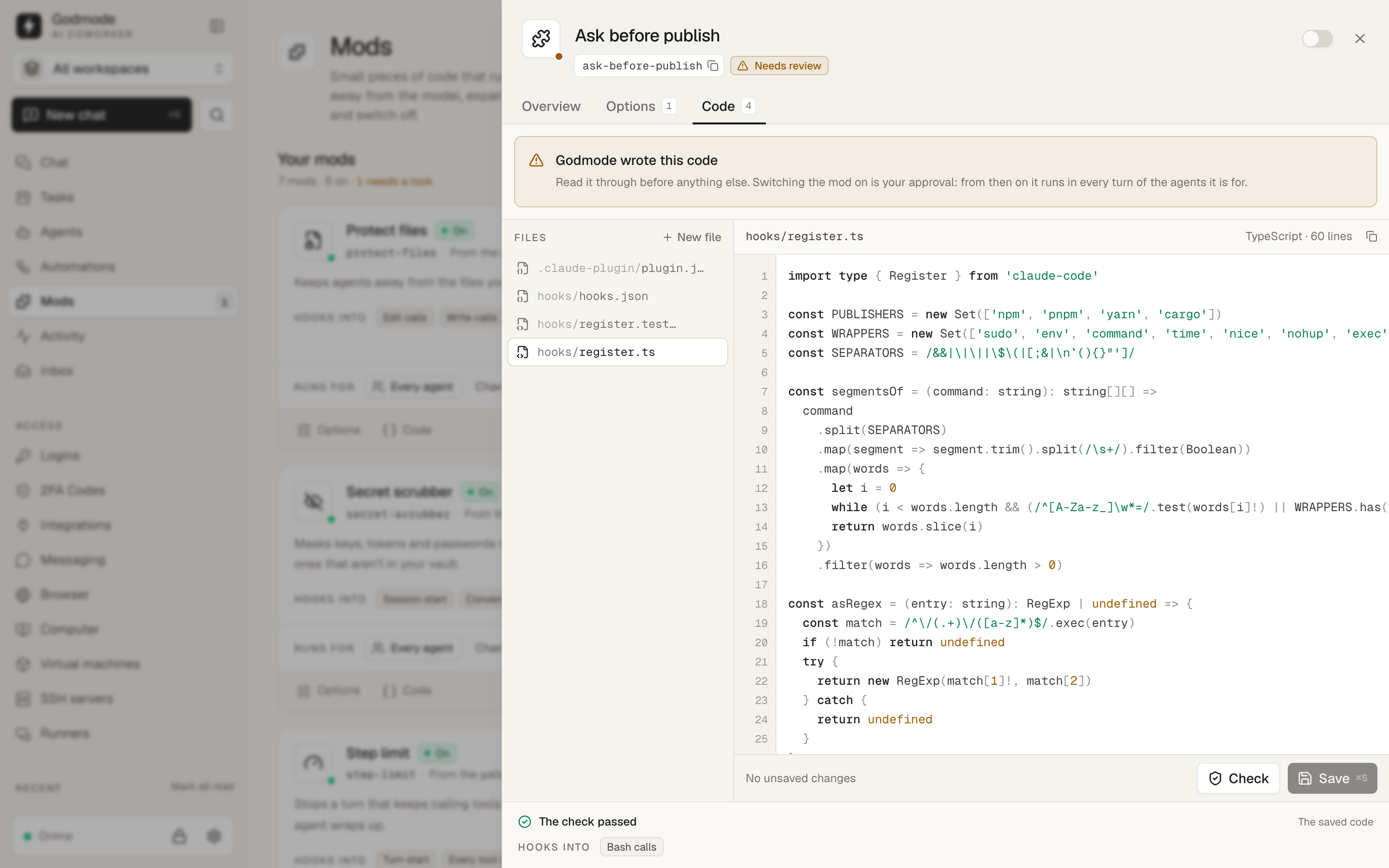Run the Check button
This screenshot has width=1389, height=868.
click(1238, 778)
